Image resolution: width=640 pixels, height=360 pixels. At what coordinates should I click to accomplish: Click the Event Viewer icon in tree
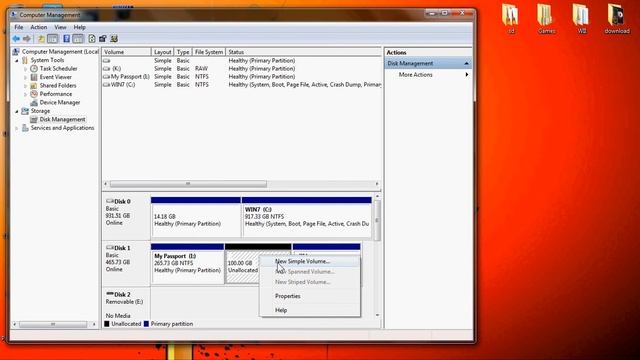tap(34, 77)
